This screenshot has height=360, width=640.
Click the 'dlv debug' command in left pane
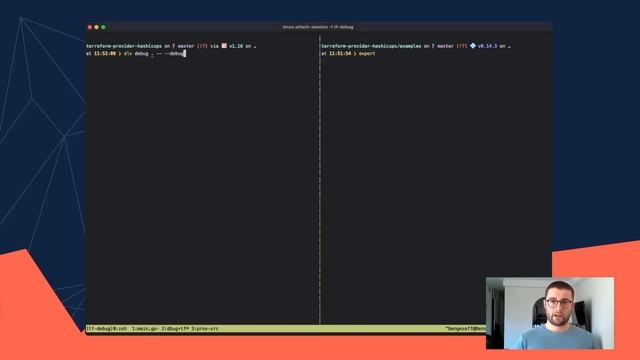pyautogui.click(x=136, y=53)
